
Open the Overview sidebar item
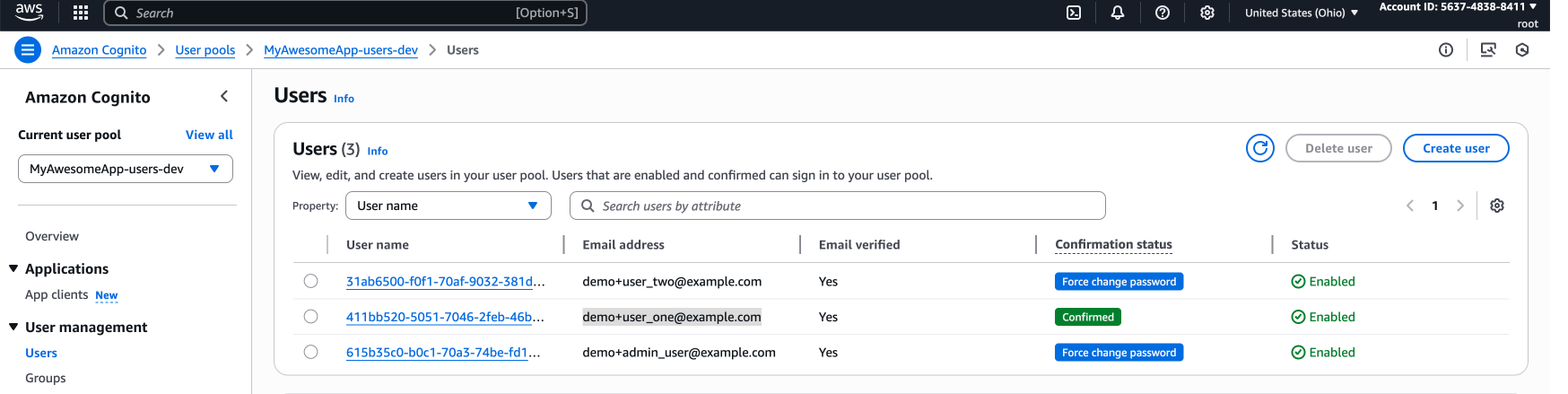(x=52, y=236)
